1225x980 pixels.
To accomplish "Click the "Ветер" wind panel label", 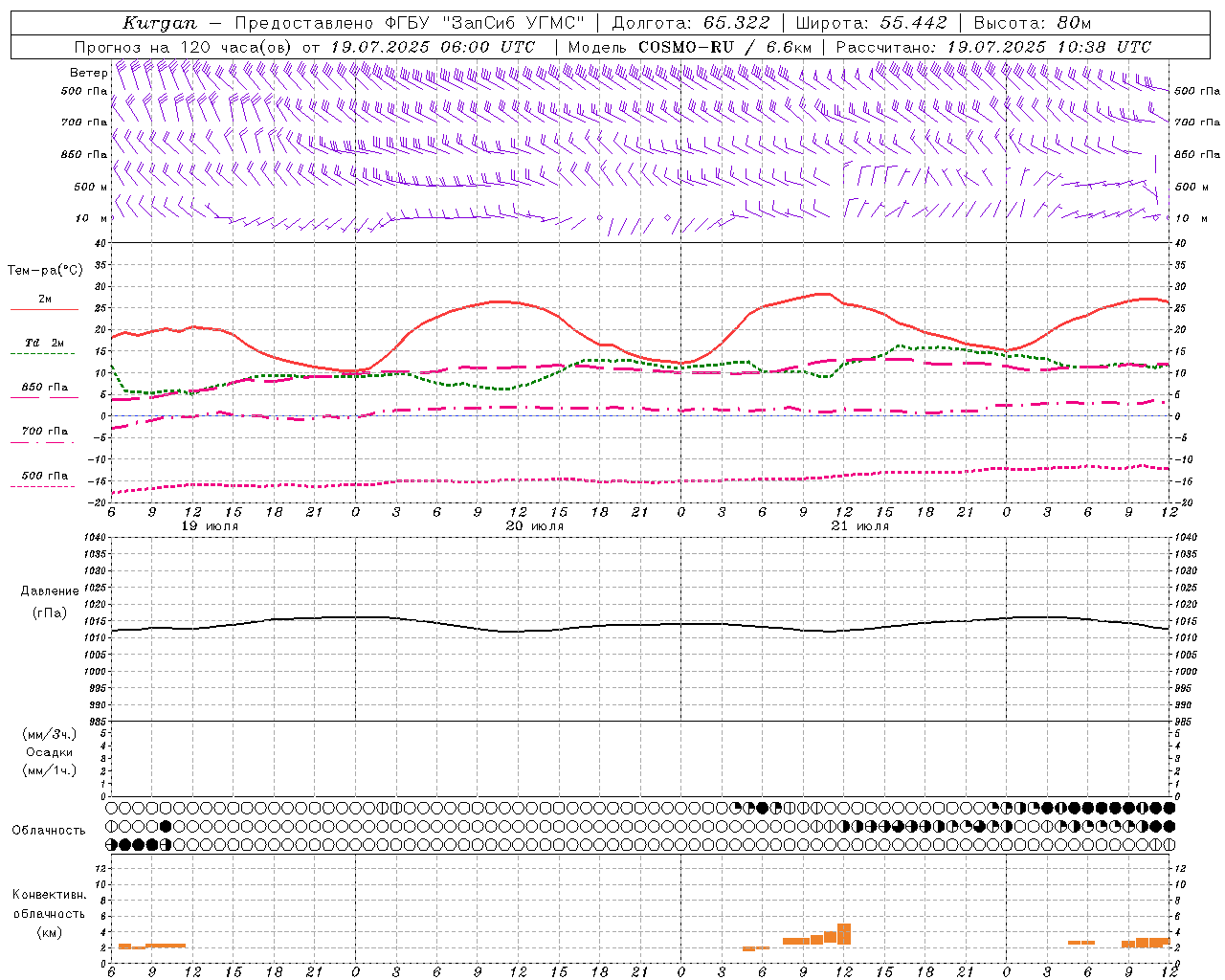I will tap(88, 73).
